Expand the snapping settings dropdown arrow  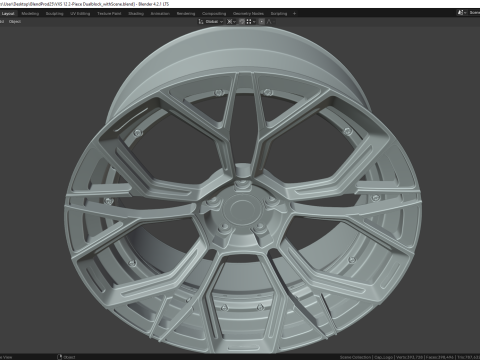pyautogui.click(x=254, y=22)
